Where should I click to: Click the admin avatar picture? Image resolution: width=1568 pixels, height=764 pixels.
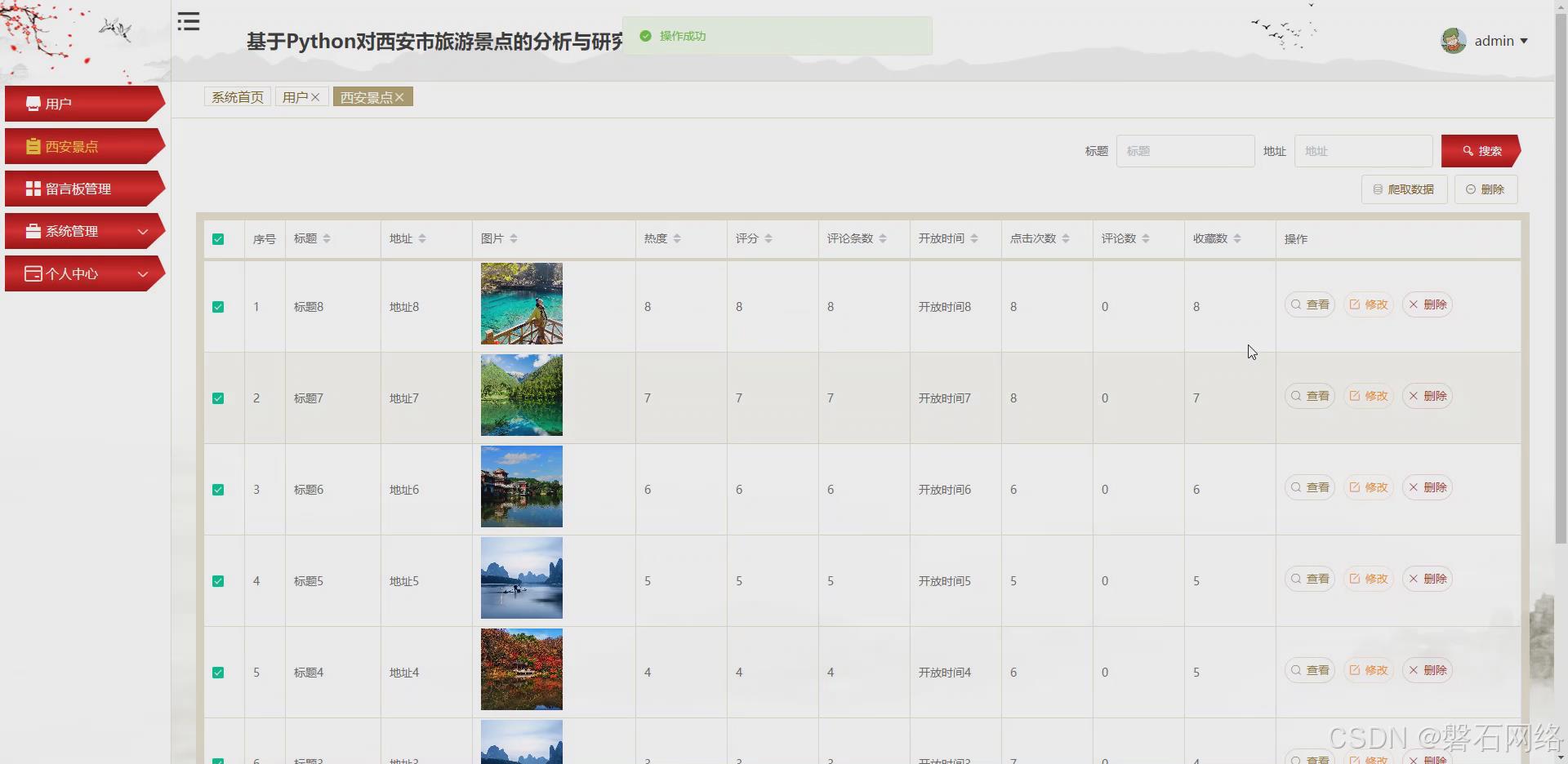pyautogui.click(x=1454, y=41)
